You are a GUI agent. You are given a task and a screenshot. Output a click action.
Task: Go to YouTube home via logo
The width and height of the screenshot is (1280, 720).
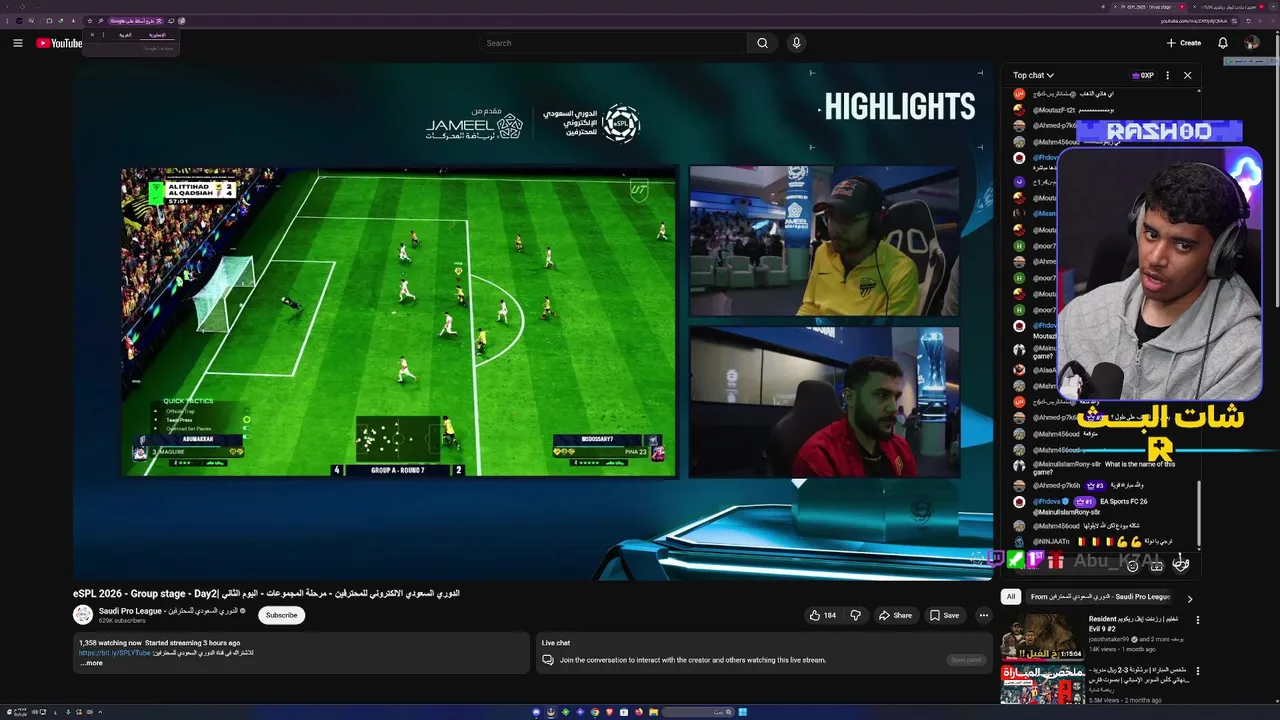(59, 43)
